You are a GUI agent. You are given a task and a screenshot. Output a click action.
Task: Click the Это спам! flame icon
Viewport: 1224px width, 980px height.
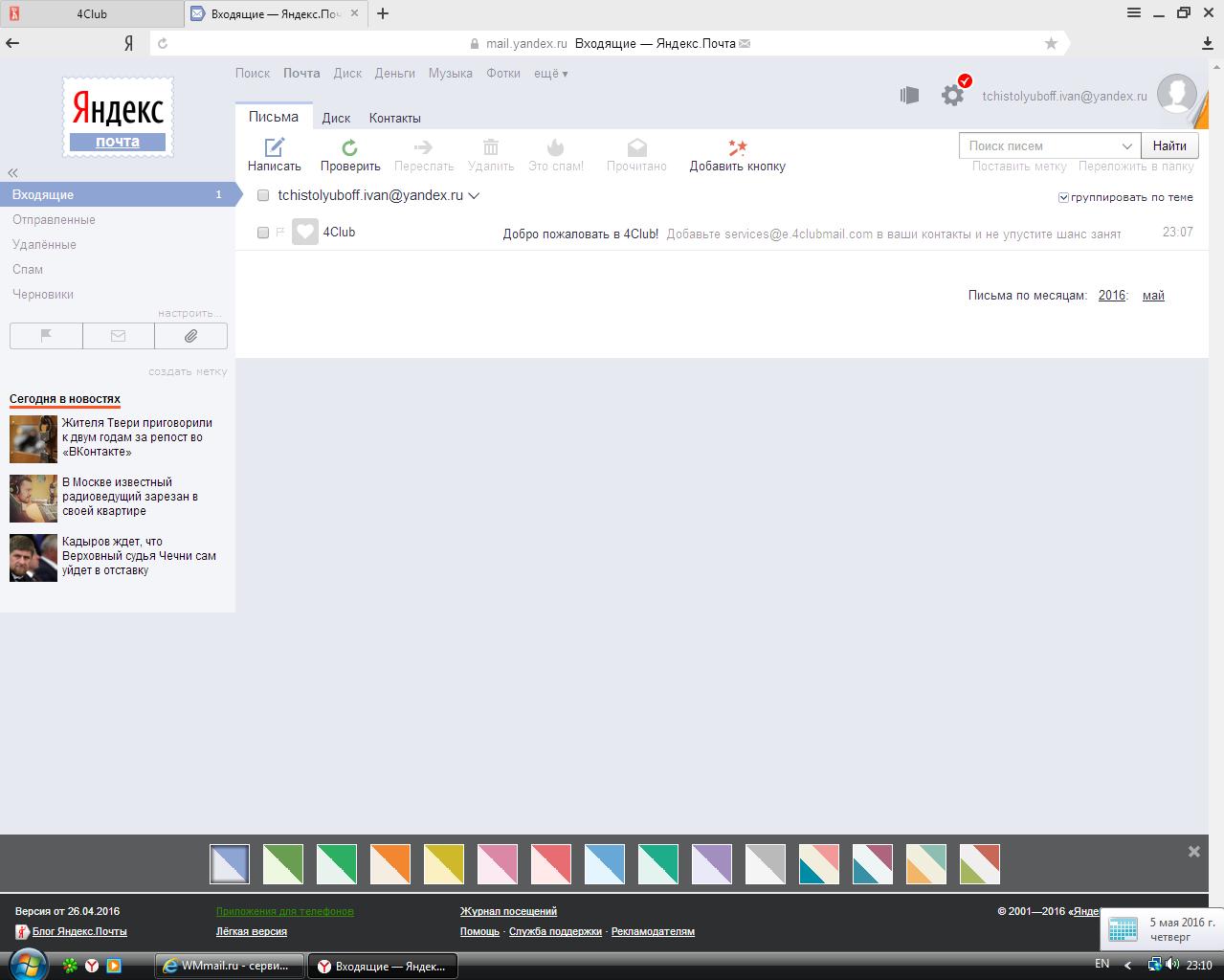coord(556,147)
